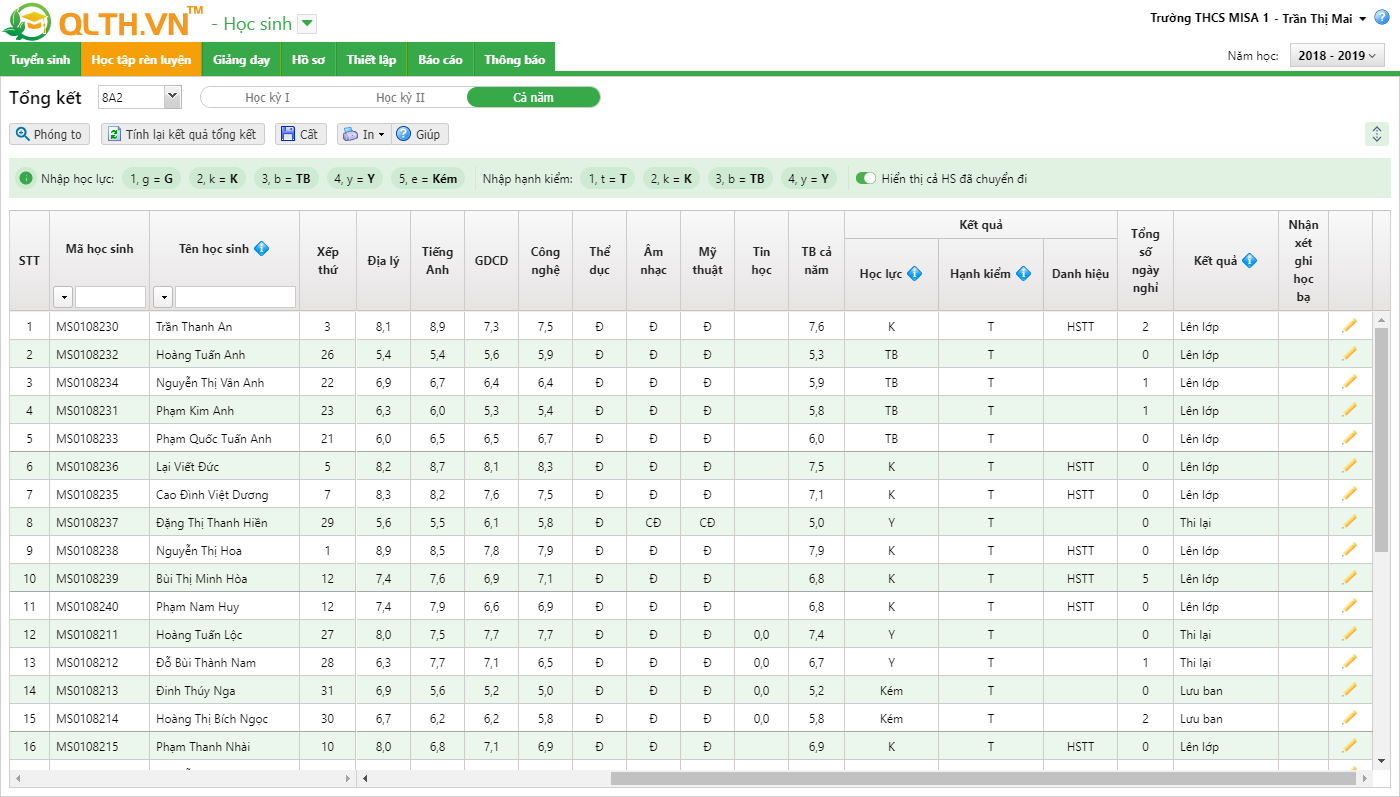Click the QLTH.VN graduation cap logo

[26, 22]
